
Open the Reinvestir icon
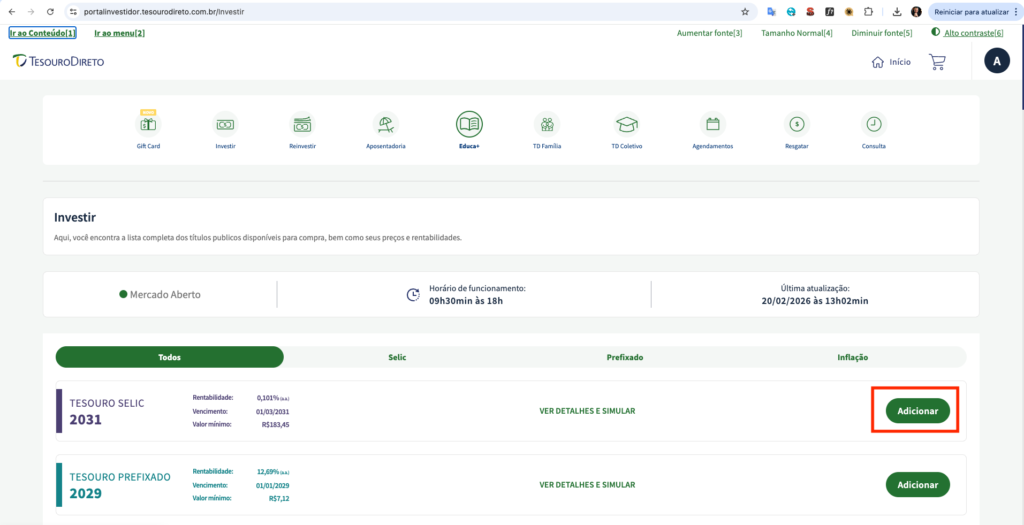(302, 125)
